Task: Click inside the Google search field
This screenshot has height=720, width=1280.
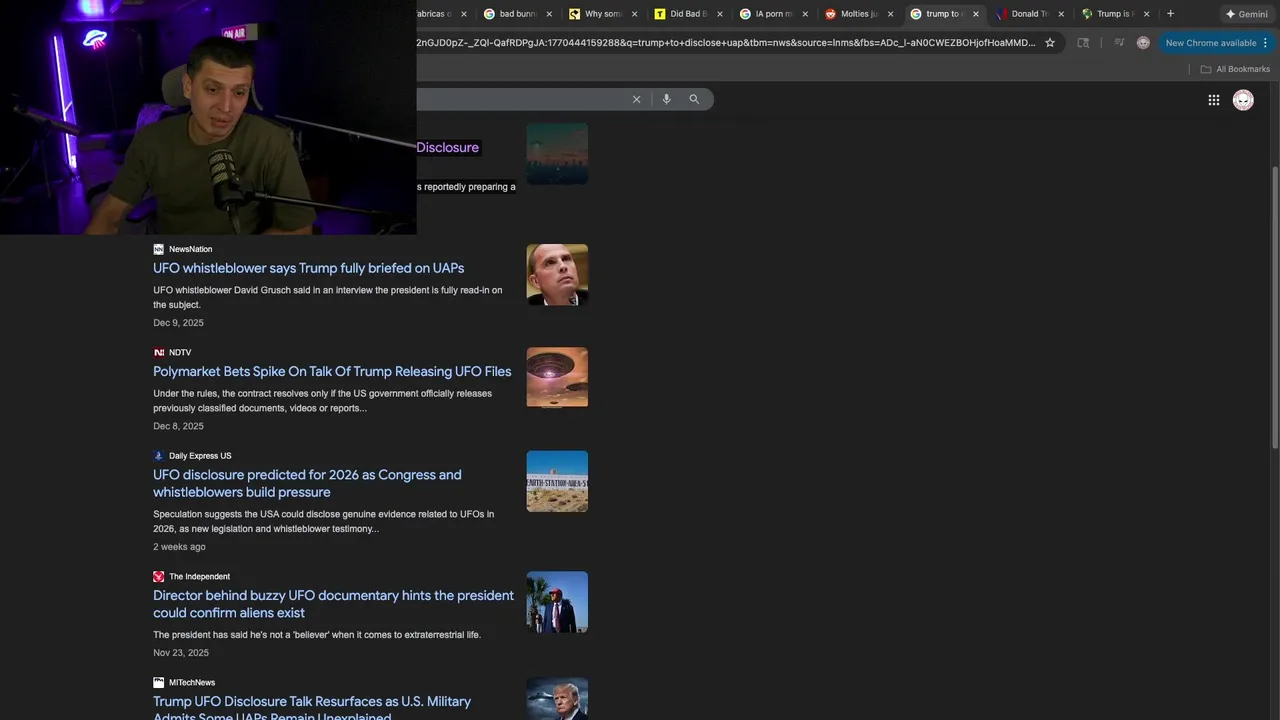Action: pyautogui.click(x=520, y=99)
